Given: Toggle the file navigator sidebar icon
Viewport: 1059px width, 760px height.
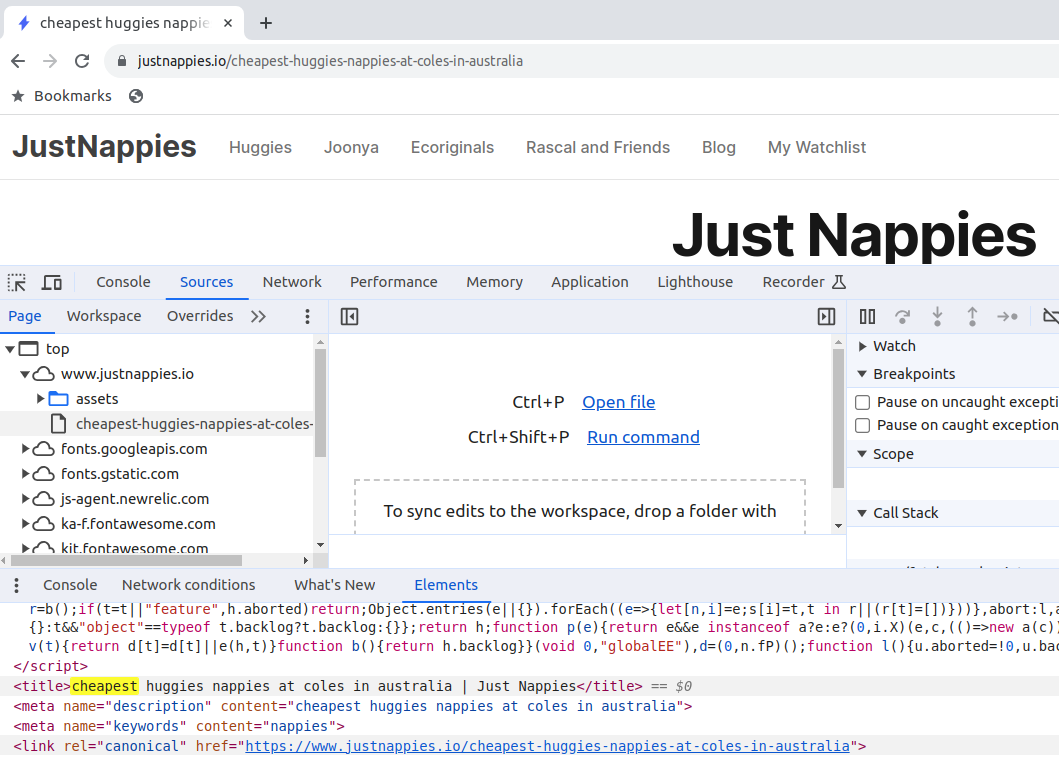Looking at the screenshot, I should pos(349,316).
